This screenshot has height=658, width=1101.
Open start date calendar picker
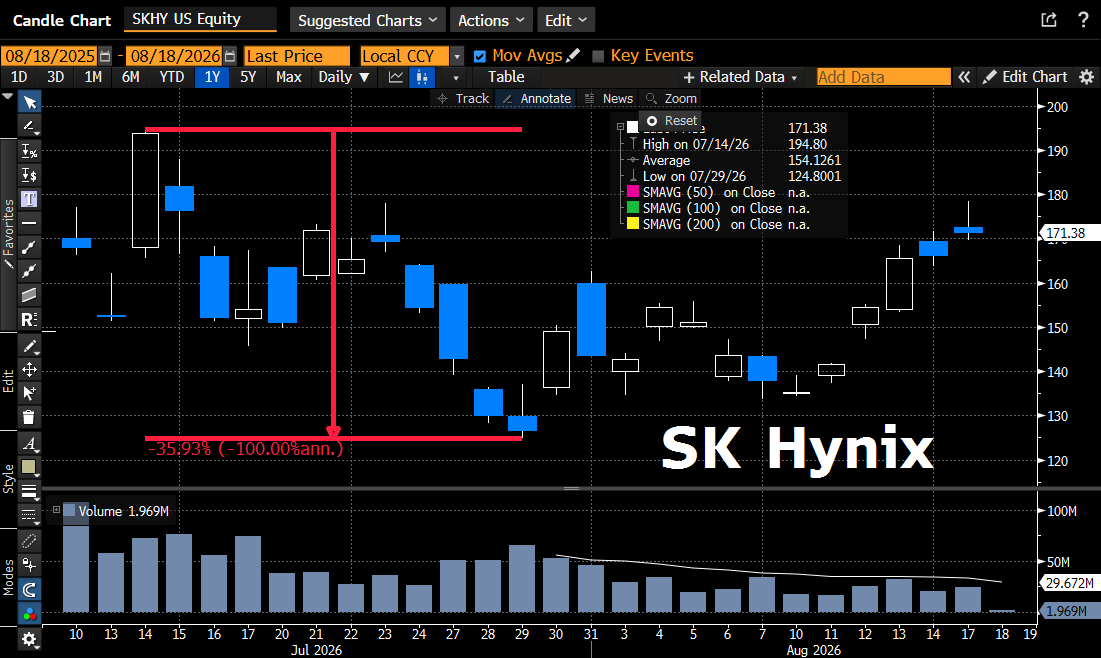click(105, 55)
